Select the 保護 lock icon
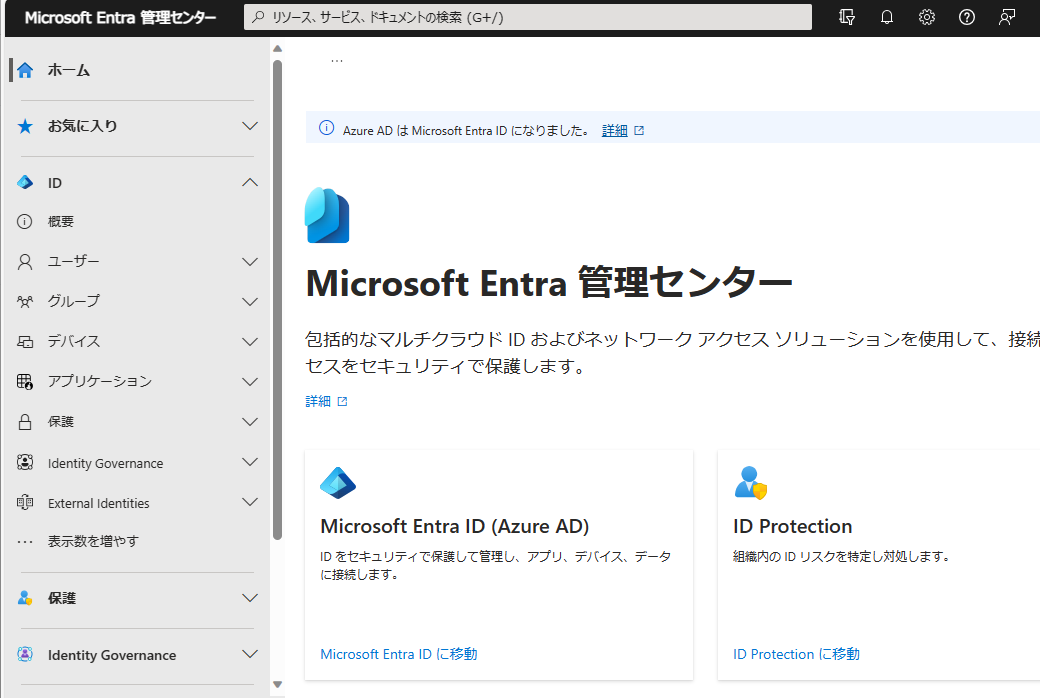Viewport: 1040px width, 698px height. (x=24, y=421)
